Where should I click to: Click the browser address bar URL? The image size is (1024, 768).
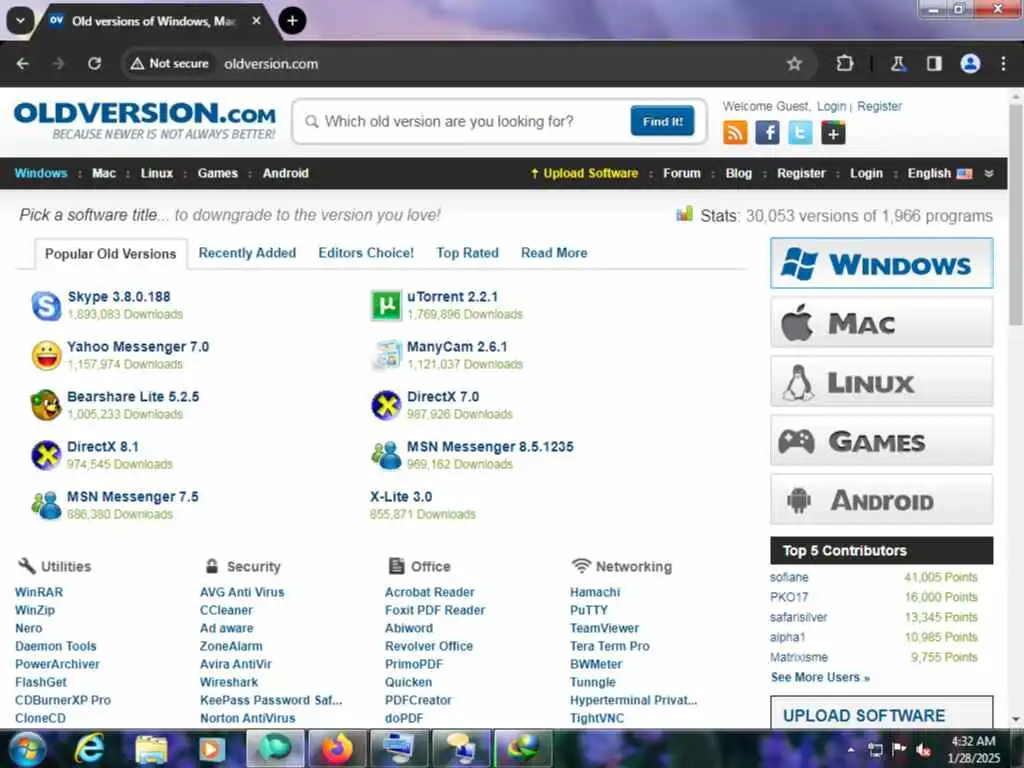(271, 64)
